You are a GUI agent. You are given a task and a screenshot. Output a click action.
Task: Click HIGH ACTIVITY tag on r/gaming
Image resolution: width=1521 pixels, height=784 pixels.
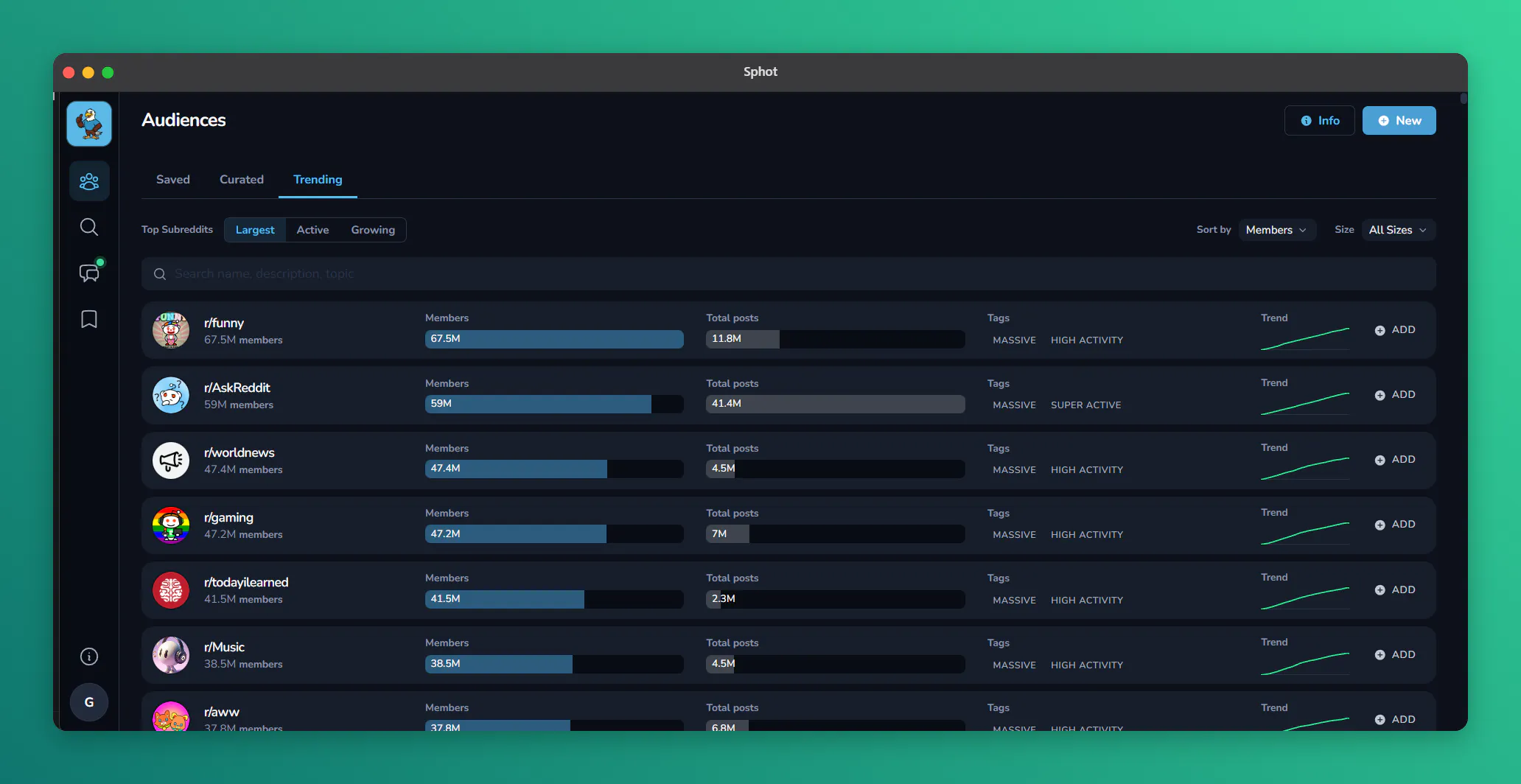point(1087,535)
